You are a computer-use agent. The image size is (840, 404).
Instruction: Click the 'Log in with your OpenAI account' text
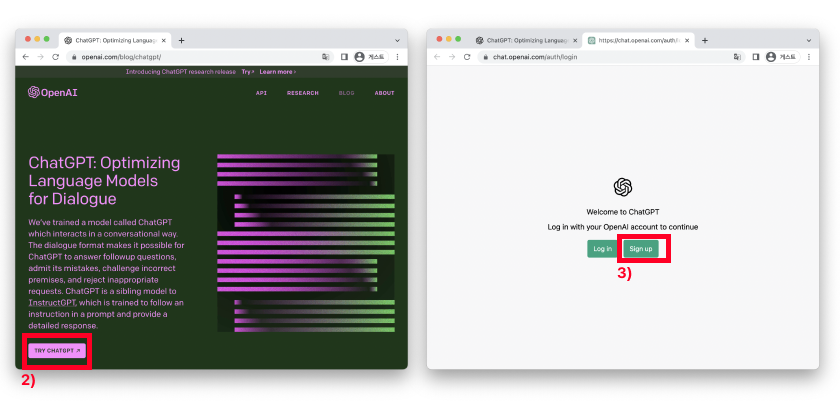coord(622,227)
